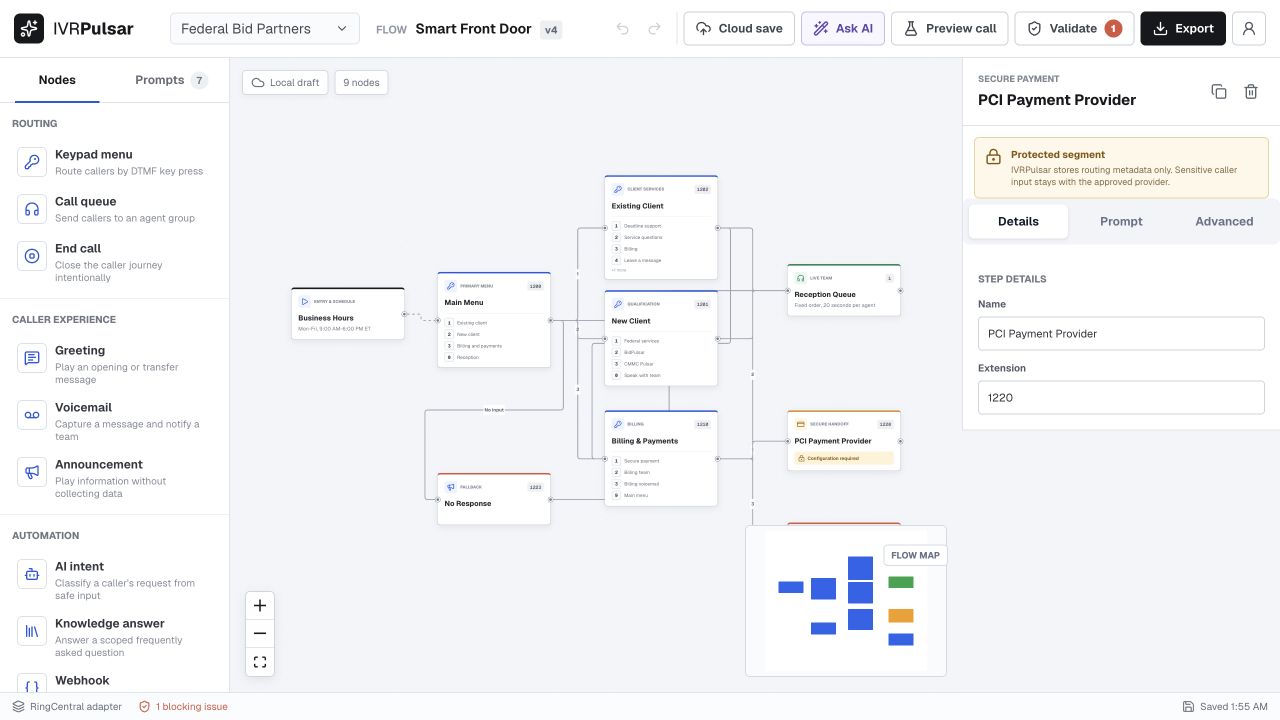Select the Knowledge answer books icon
The width and height of the screenshot is (1280, 720).
[x=32, y=631]
